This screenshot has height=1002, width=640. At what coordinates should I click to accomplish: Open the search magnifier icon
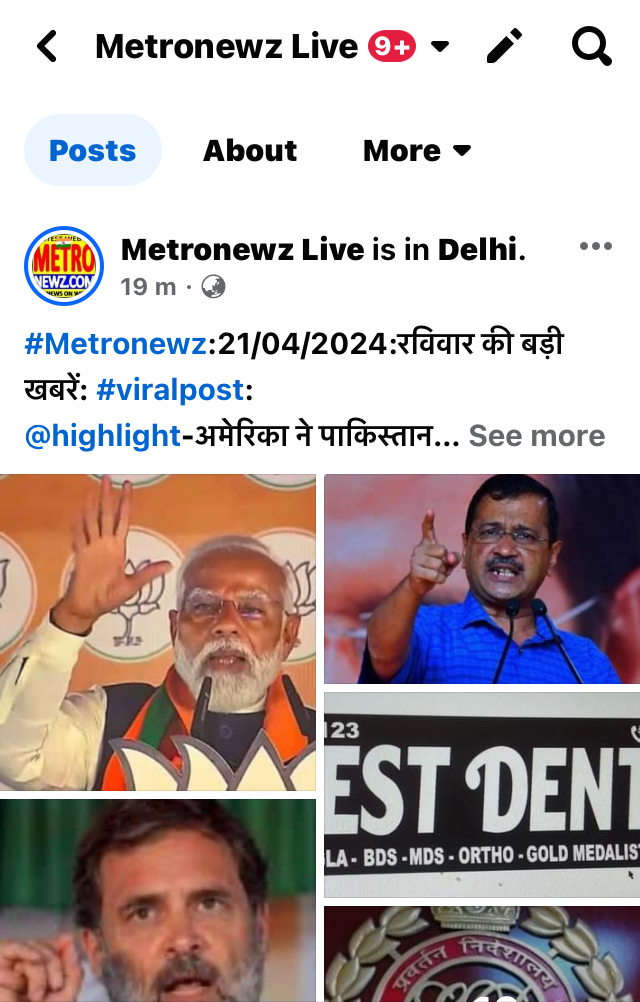(591, 46)
